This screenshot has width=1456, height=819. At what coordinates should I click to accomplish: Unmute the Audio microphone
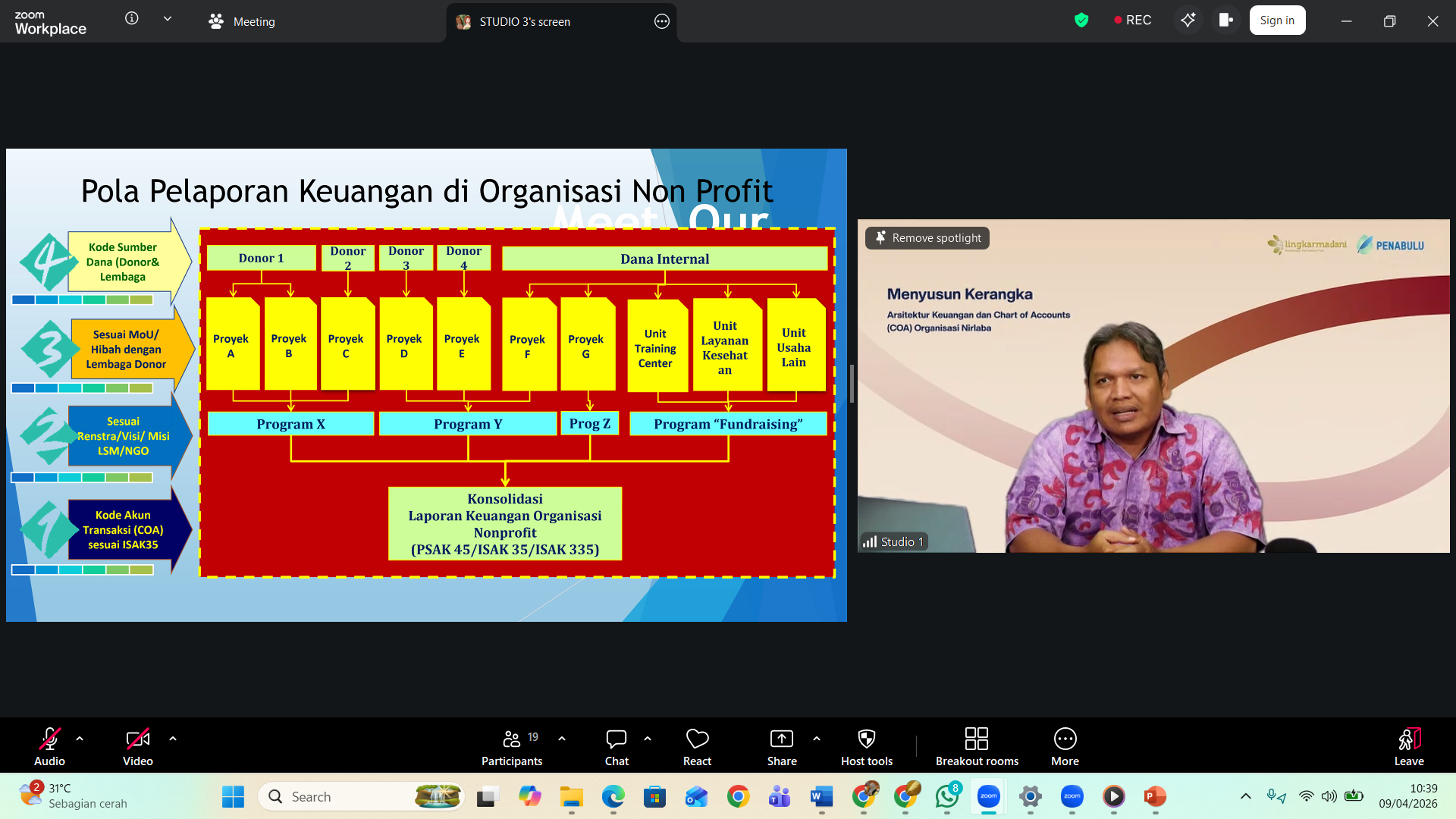click(x=49, y=747)
